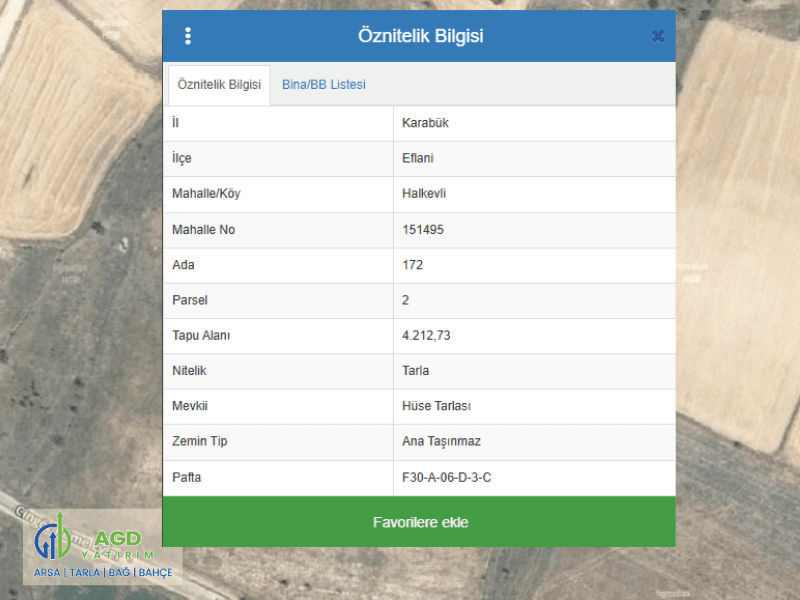
Task: Click the Ada value 172
Action: point(412,265)
